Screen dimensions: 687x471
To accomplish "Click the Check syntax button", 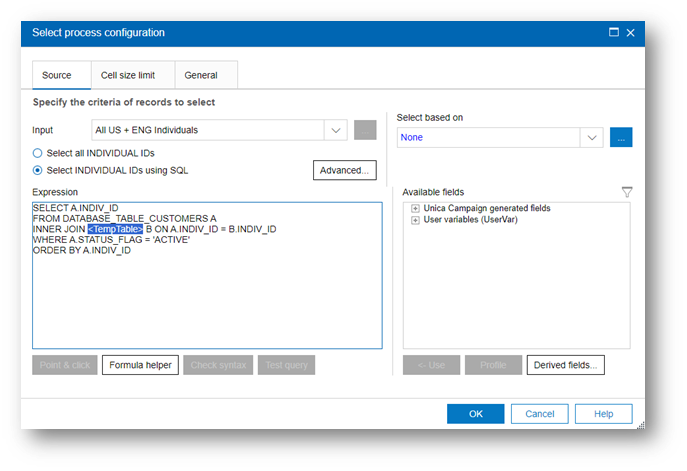I will click(x=218, y=365).
